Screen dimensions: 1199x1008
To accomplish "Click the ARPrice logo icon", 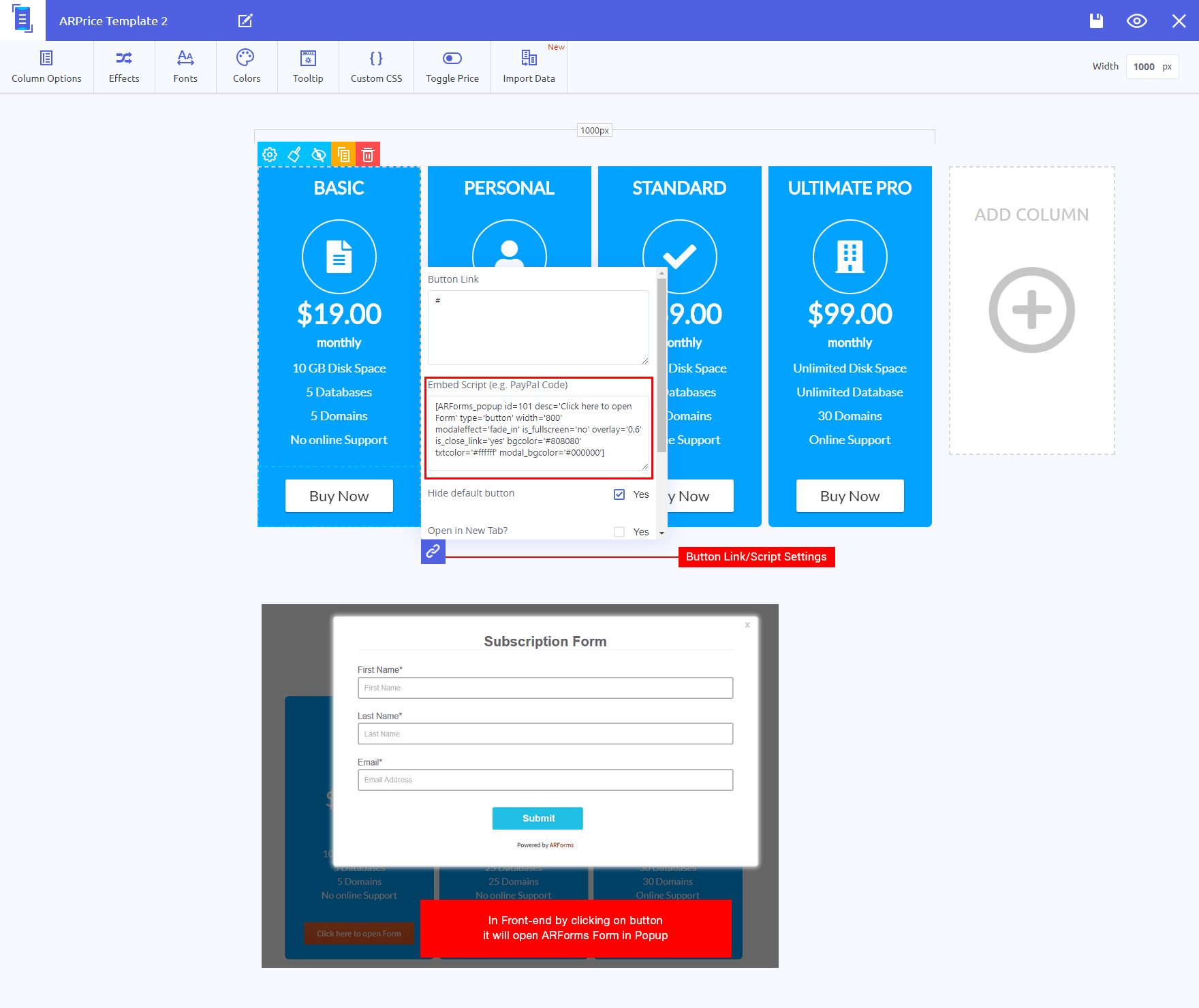I will (22, 20).
